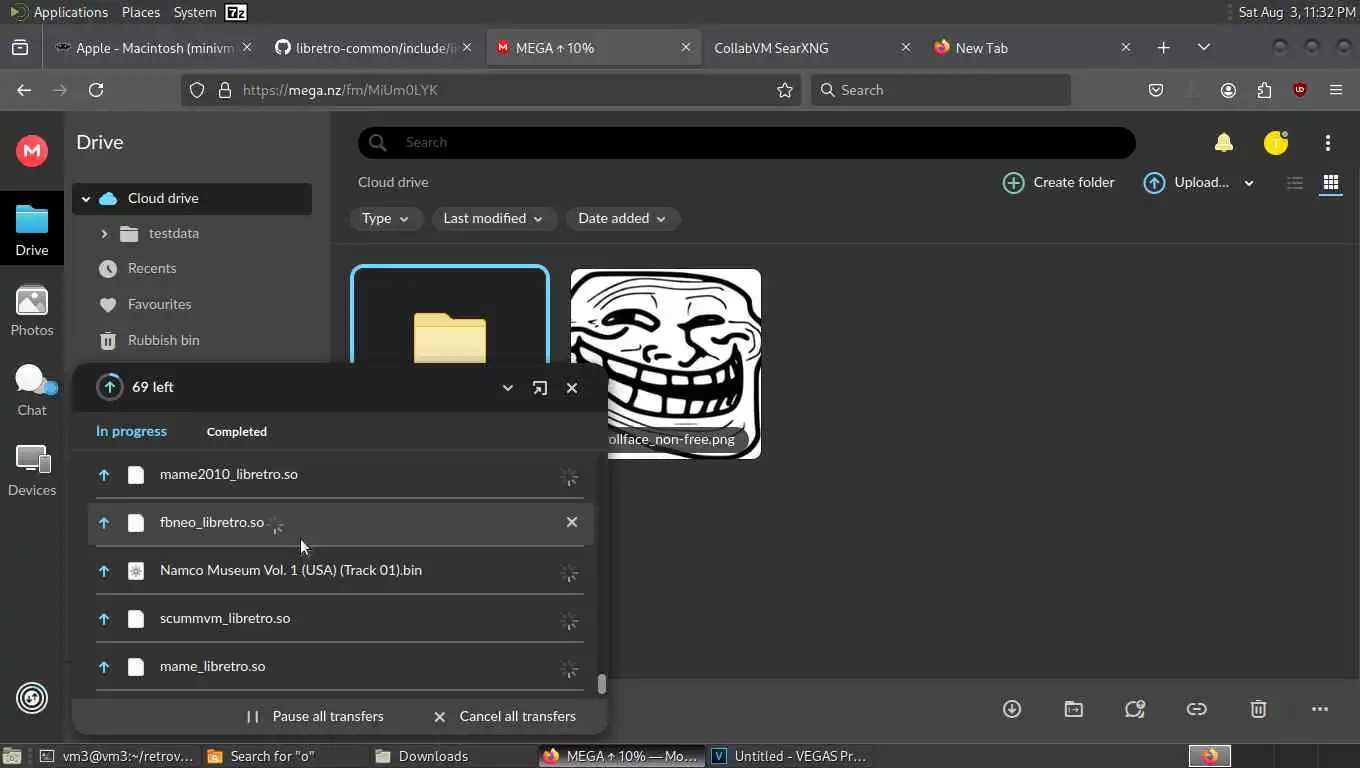
Task: Open more actions ellipsis in bottom toolbar
Action: point(1320,709)
